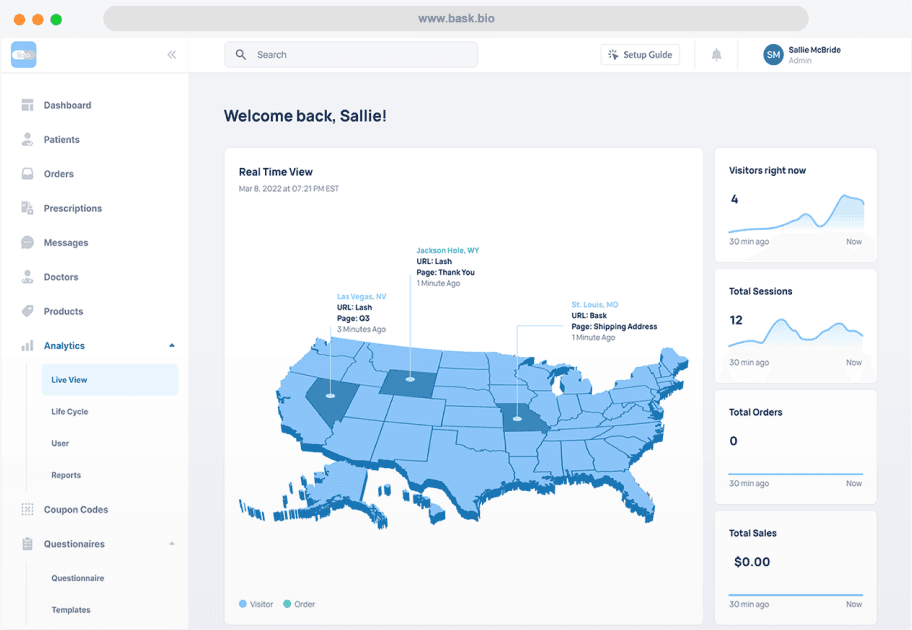Click the Coupon Codes icon
912x630 pixels.
point(27,510)
